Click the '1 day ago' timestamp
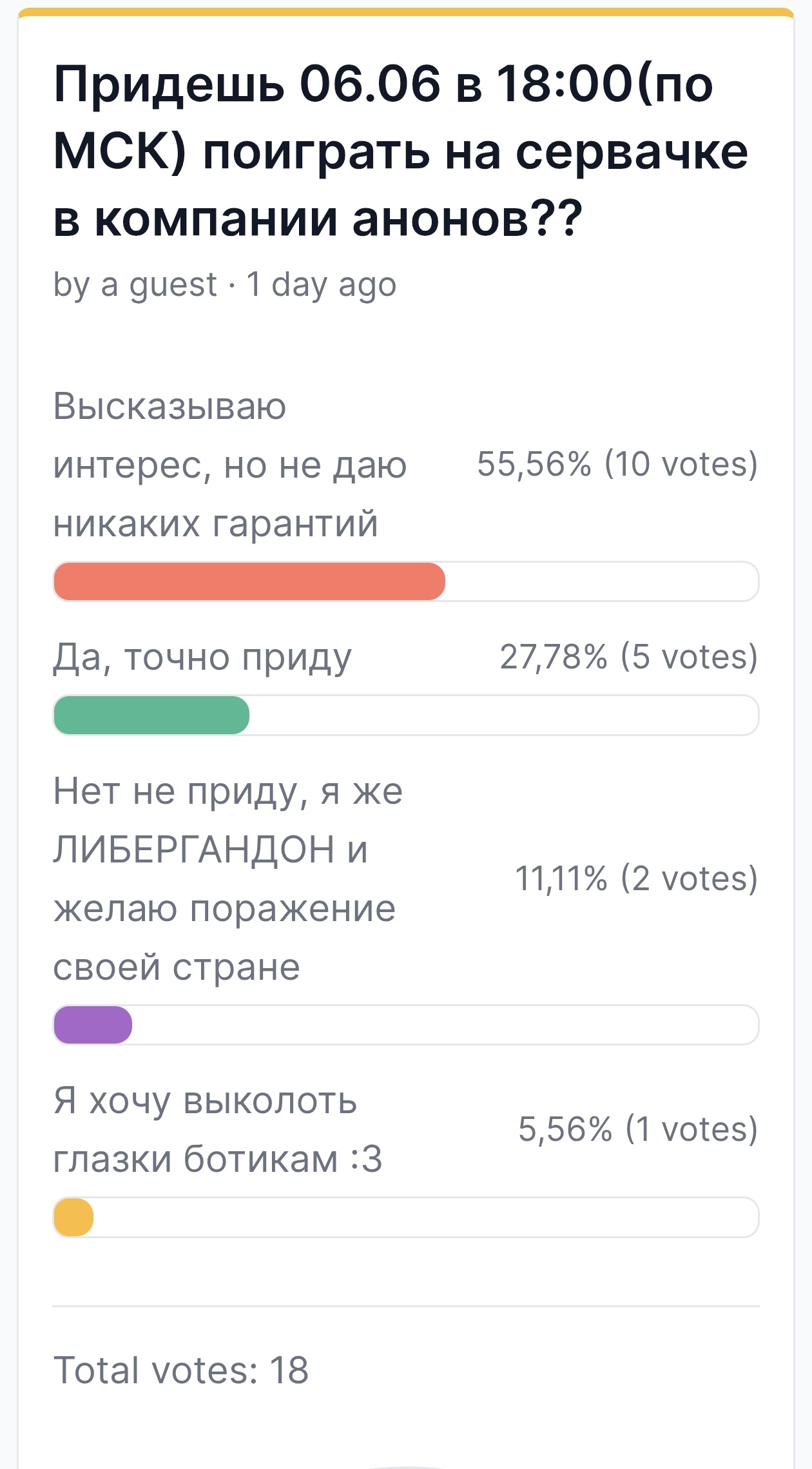 pyautogui.click(x=321, y=285)
